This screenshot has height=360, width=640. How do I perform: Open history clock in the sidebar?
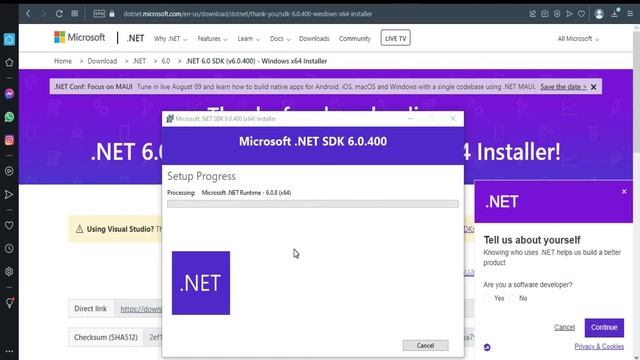tap(9, 249)
